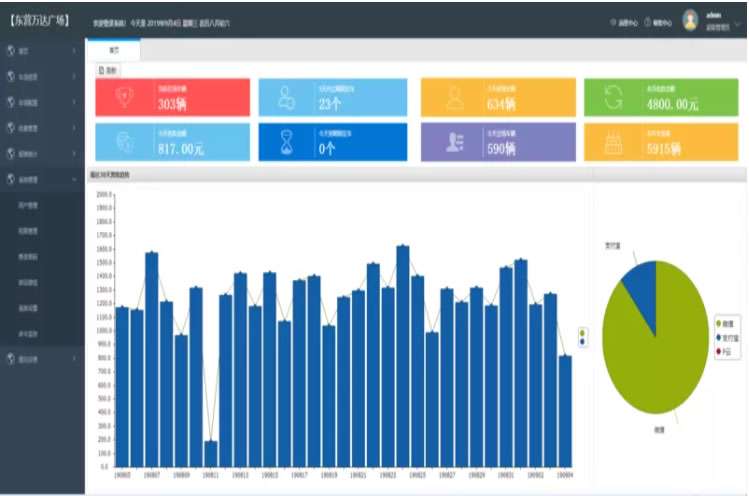The width and height of the screenshot is (749, 496).
Task: Click the 【东营万达广场】 title
Action: tap(39, 20)
